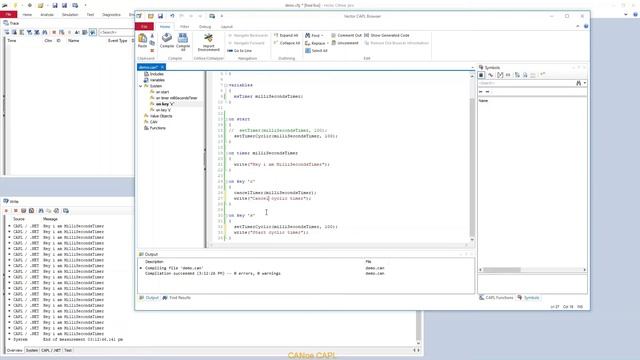Image resolution: width=640 pixels, height=360 pixels.
Task: Click the Trace window search field
Action: (x=116, y=32)
